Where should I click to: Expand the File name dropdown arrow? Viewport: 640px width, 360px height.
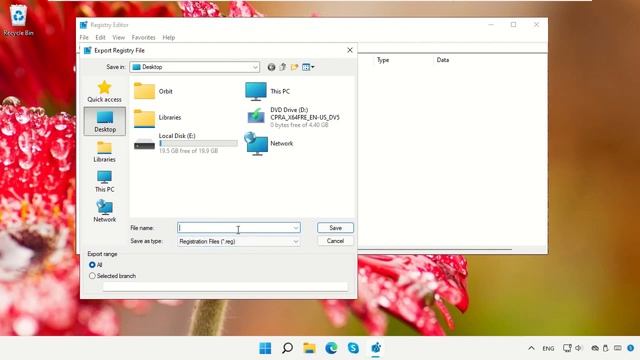point(296,228)
